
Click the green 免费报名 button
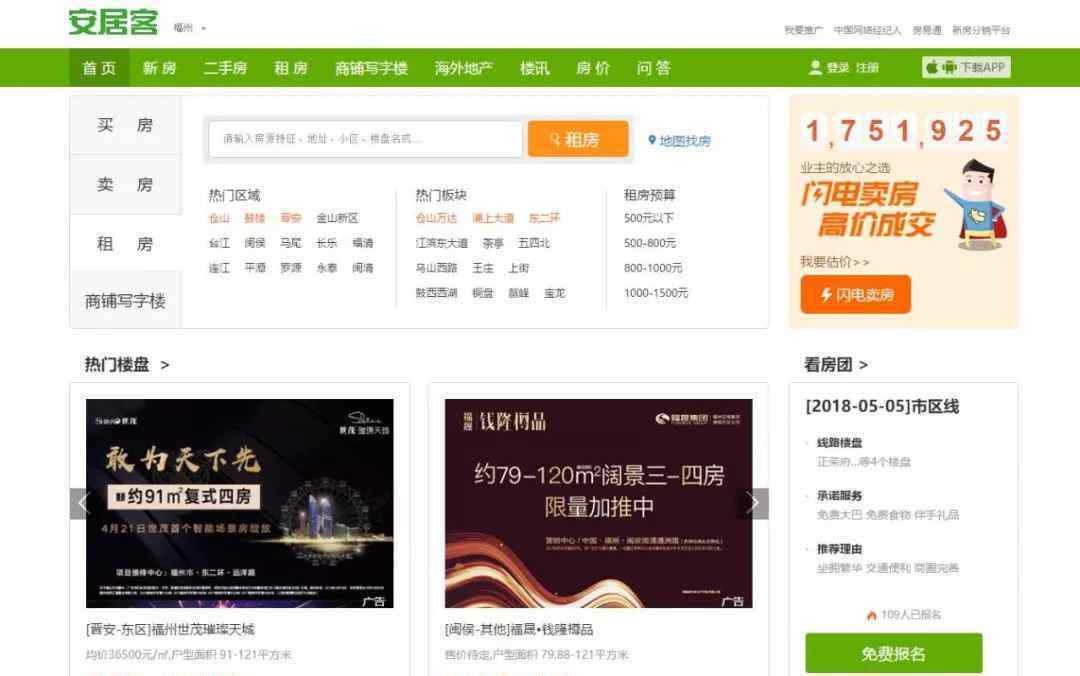pyautogui.click(x=893, y=654)
